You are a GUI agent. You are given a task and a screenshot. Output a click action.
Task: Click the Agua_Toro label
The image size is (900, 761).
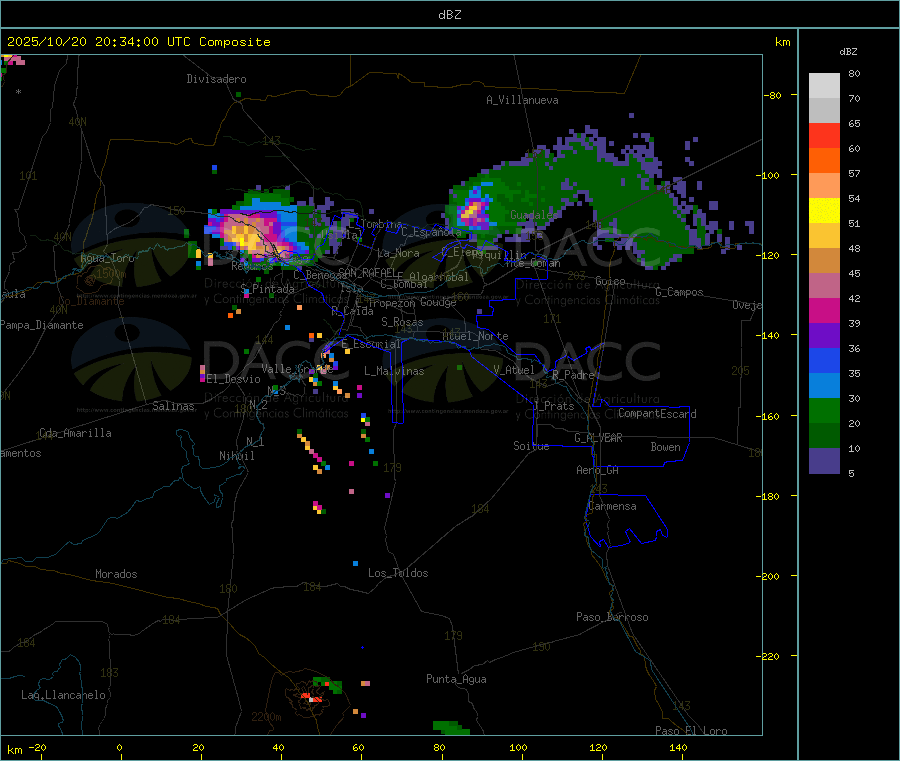click(x=107, y=259)
